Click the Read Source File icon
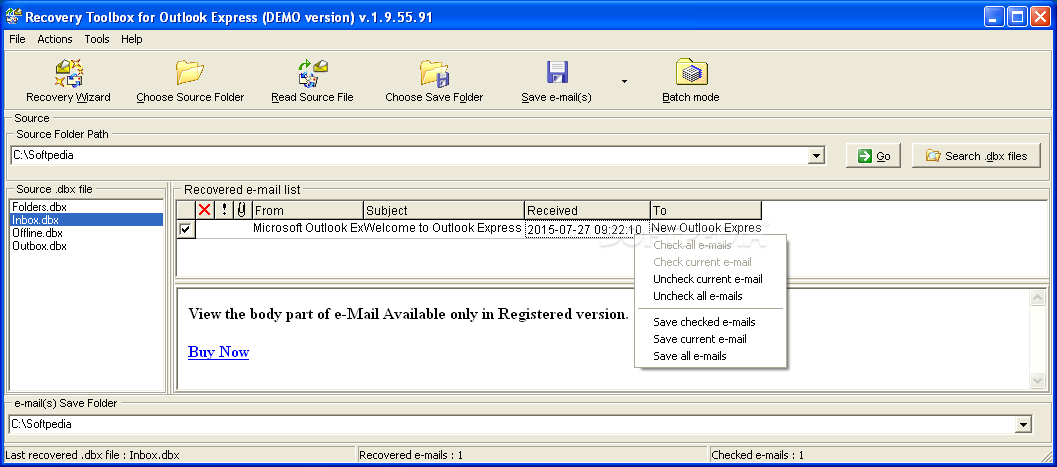 click(312, 73)
